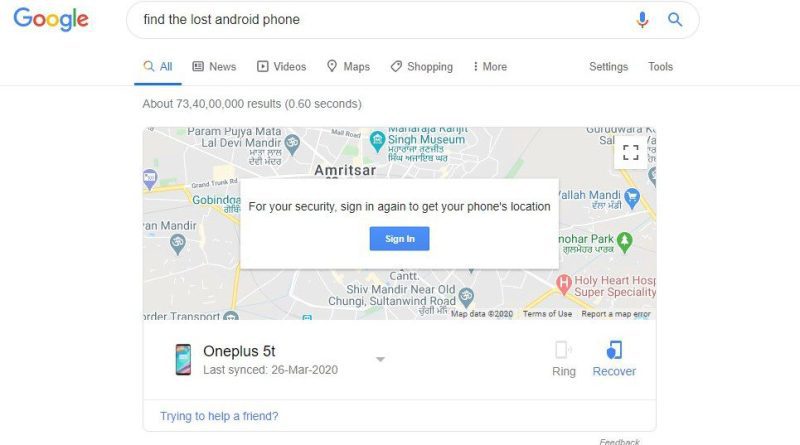Click the Maharaja Ranjit Singh Museum marker
The width and height of the screenshot is (800, 445).
coord(377,141)
